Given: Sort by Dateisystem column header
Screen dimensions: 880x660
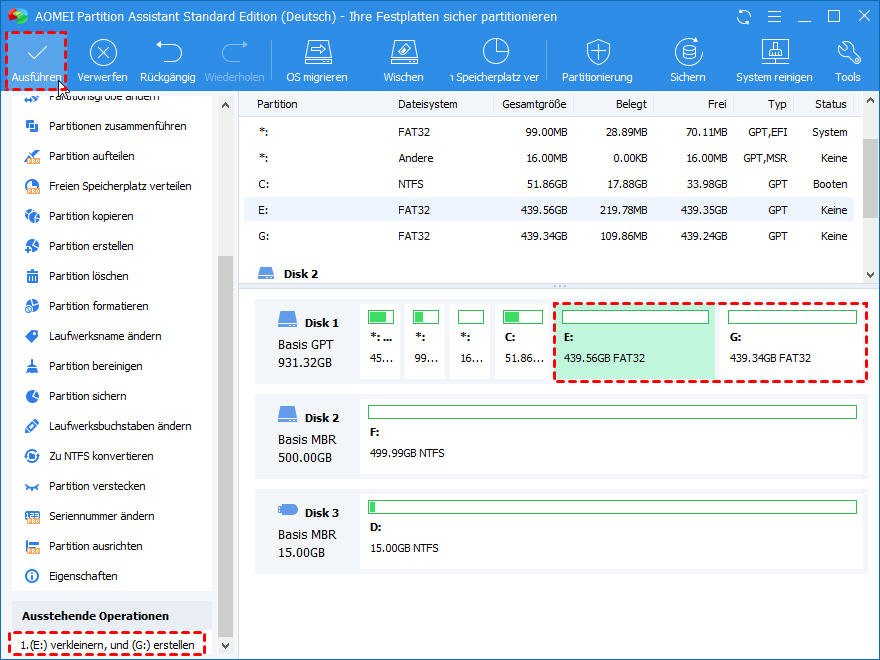Looking at the screenshot, I should [428, 104].
